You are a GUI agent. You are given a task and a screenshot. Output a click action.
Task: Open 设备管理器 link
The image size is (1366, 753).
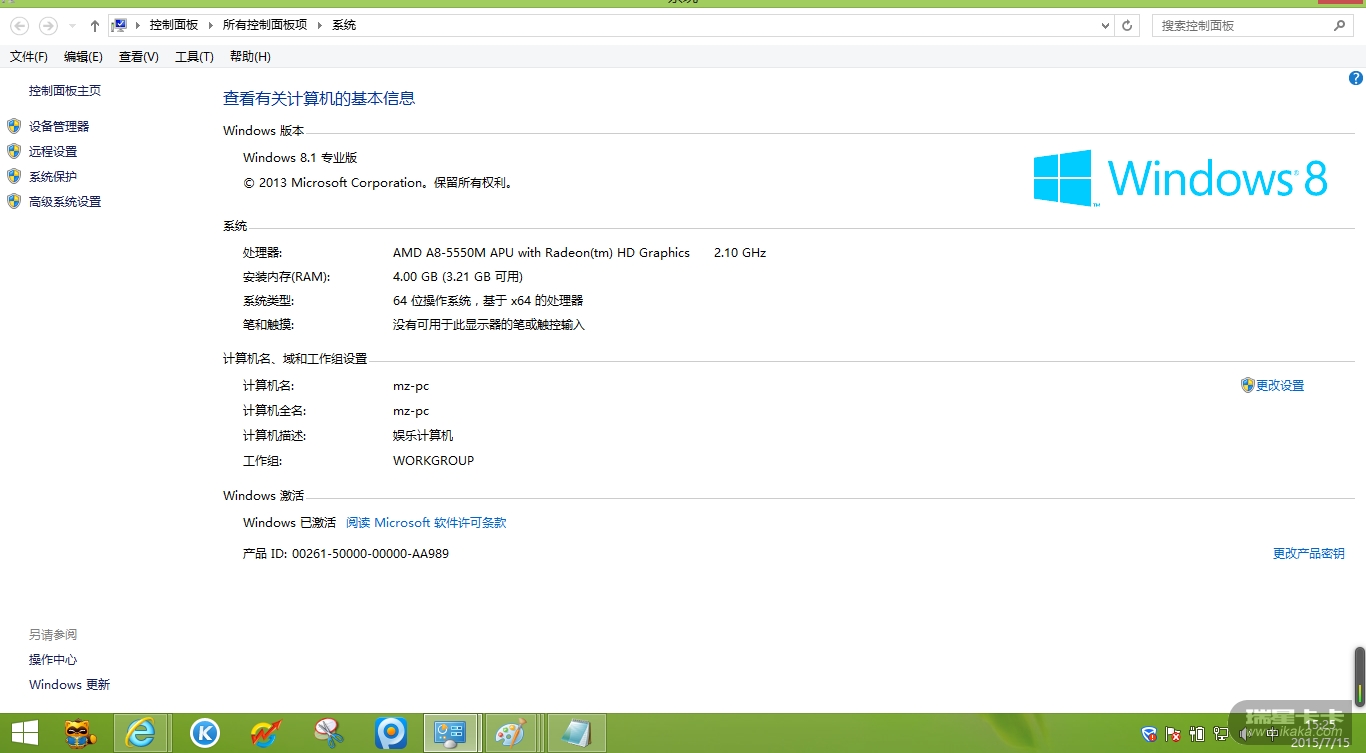tap(59, 127)
